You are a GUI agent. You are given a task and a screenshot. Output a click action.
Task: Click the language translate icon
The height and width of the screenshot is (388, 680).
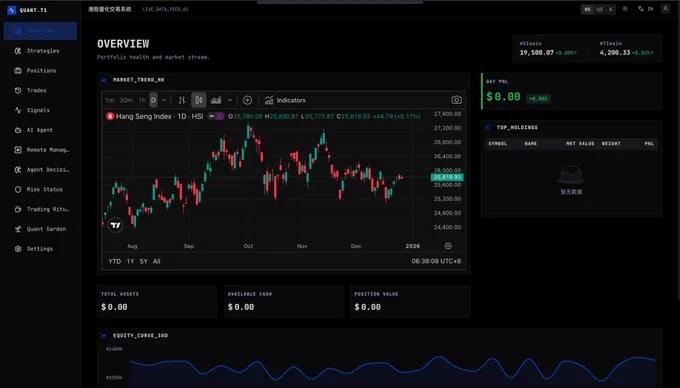[641, 9]
